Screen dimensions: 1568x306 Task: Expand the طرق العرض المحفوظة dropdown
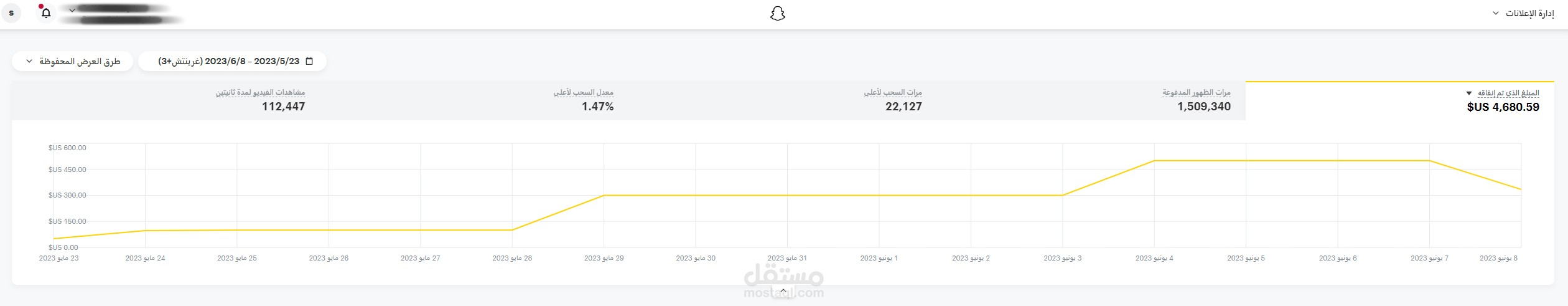pos(72,61)
